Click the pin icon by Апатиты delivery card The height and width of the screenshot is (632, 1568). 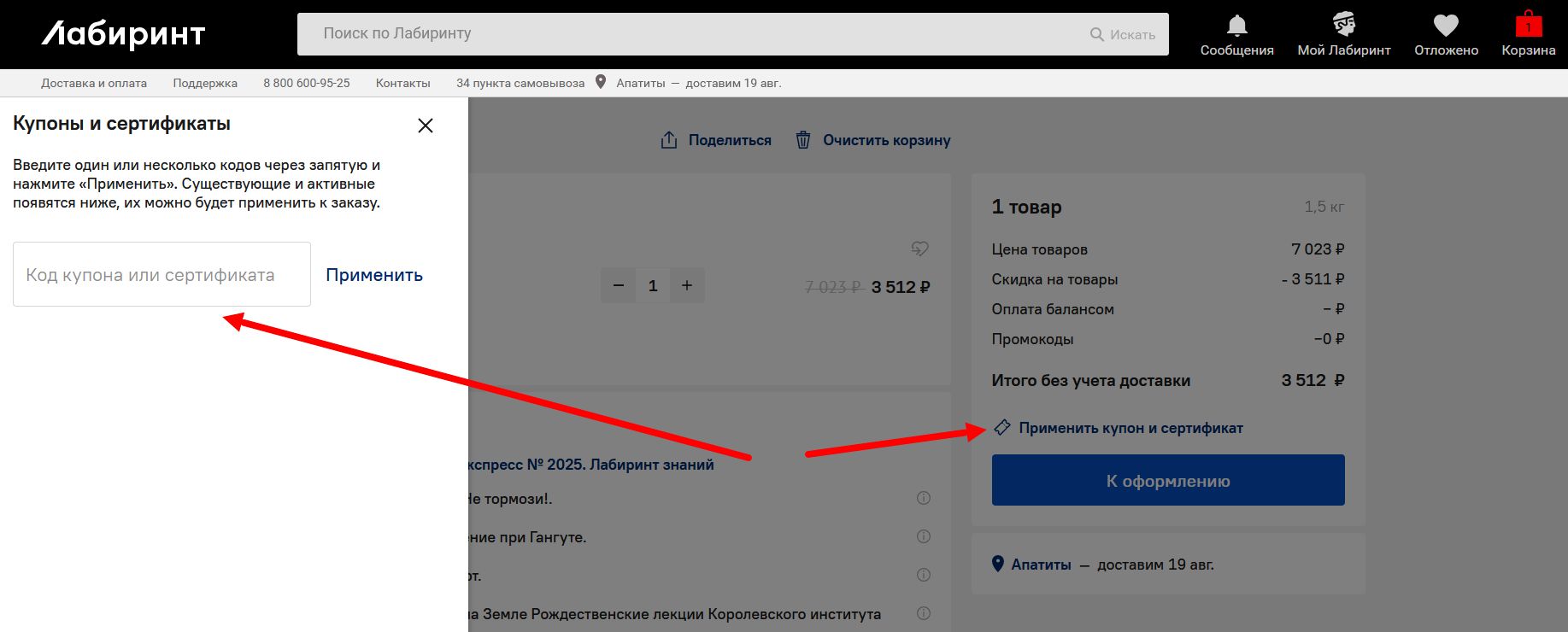pyautogui.click(x=997, y=564)
